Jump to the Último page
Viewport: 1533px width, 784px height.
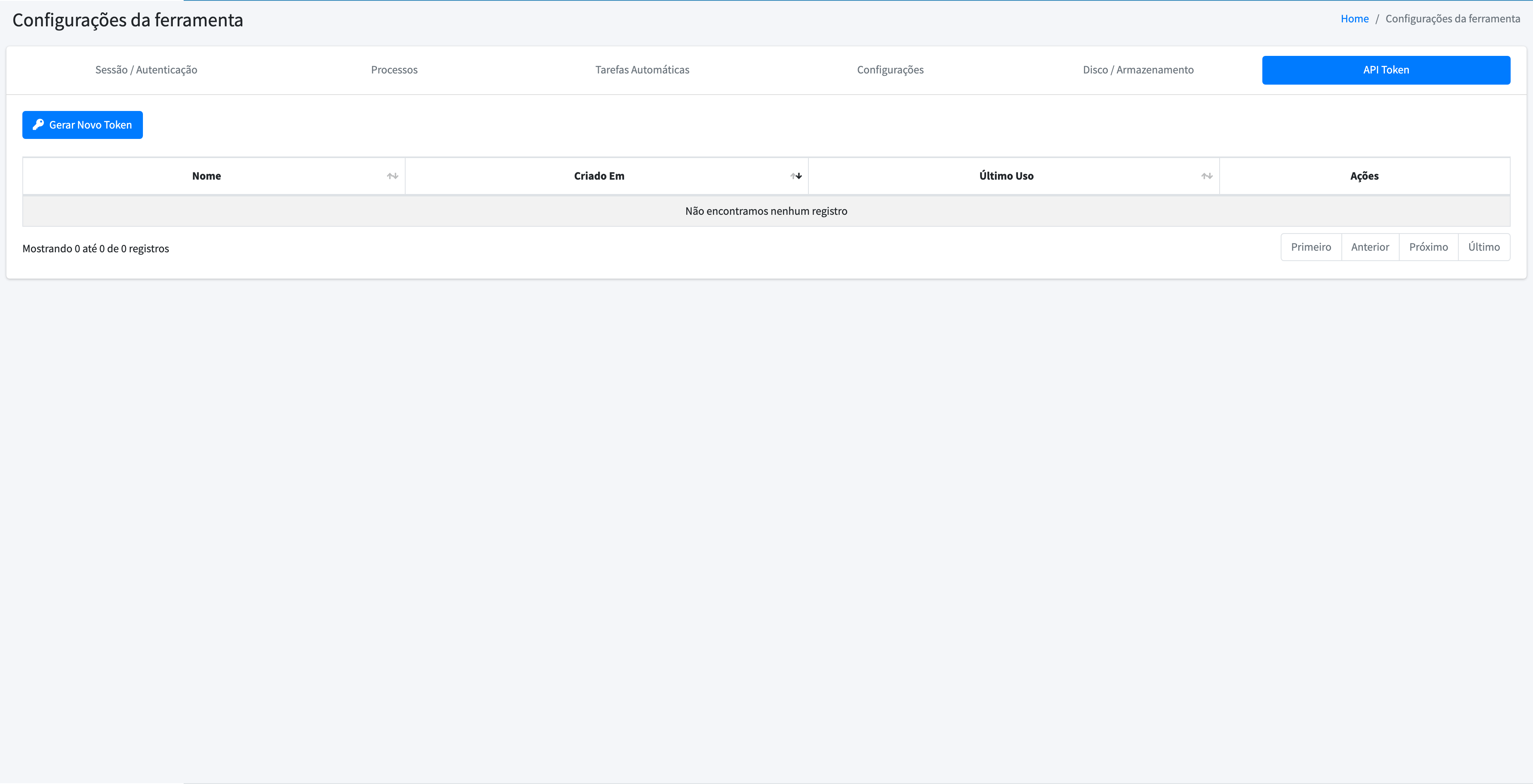1483,247
